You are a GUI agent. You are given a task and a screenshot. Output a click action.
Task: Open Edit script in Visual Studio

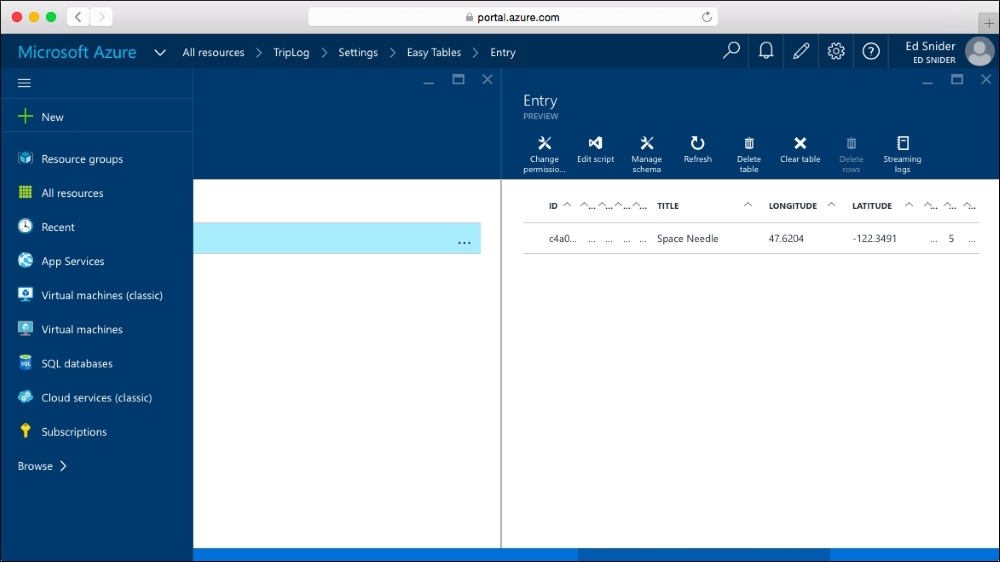coord(595,150)
